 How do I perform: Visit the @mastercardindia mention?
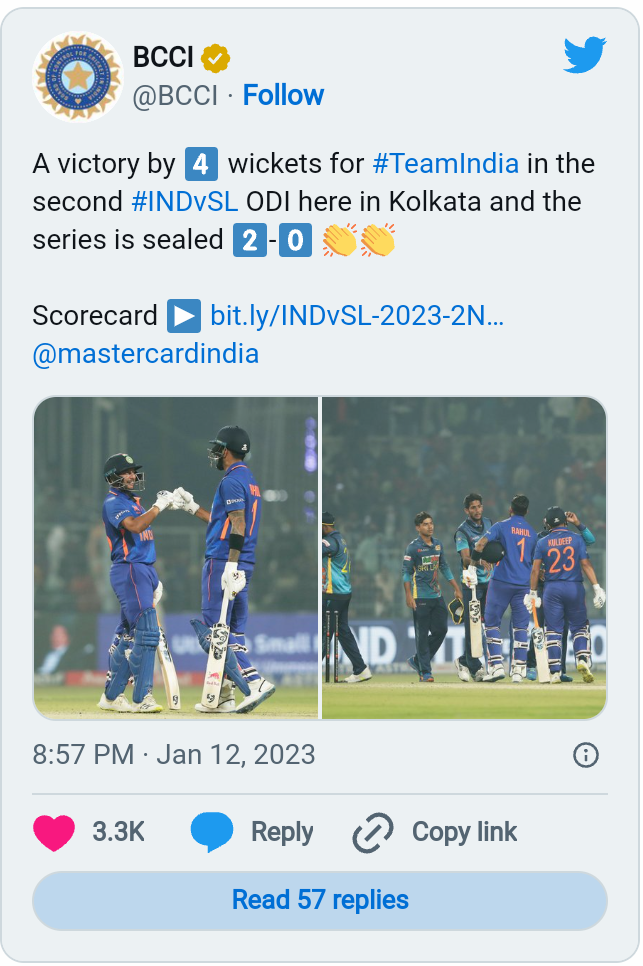(146, 354)
